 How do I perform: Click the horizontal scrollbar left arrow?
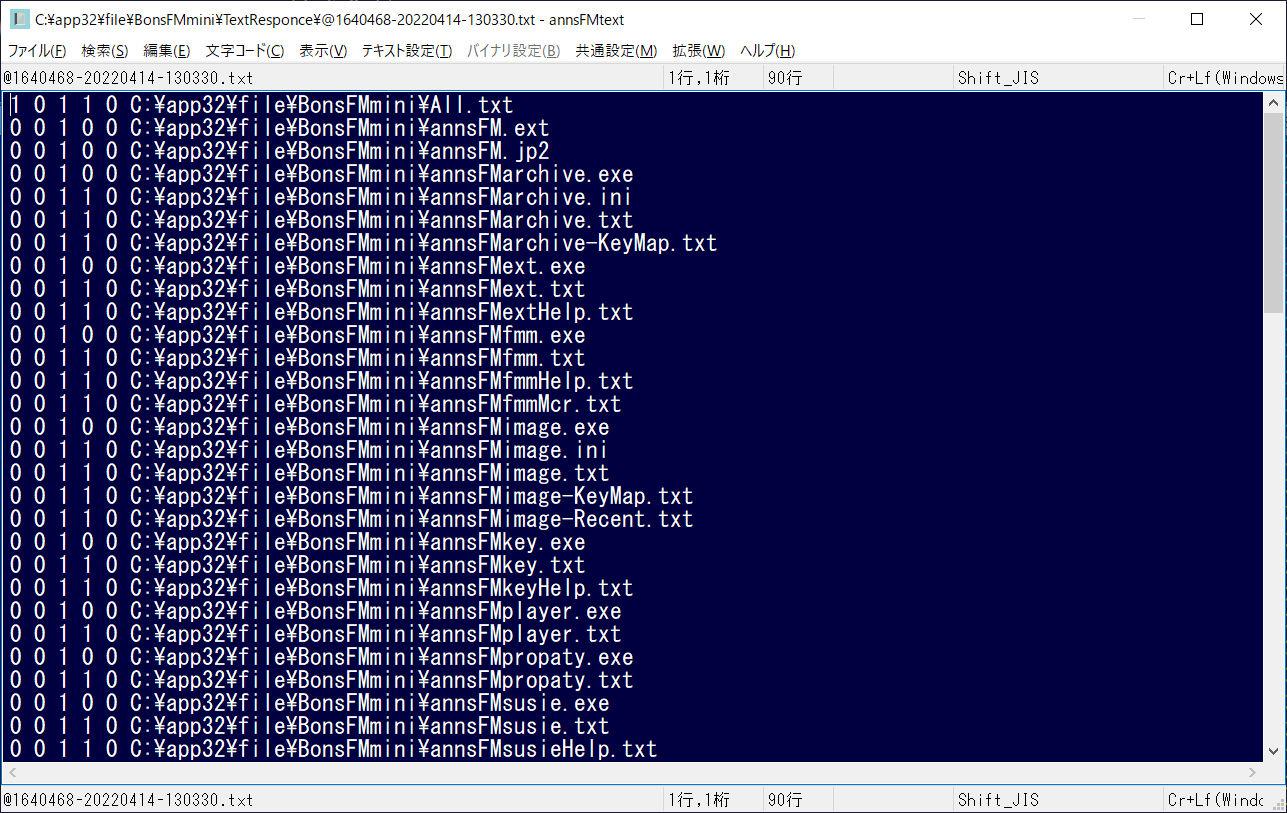pyautogui.click(x=11, y=772)
